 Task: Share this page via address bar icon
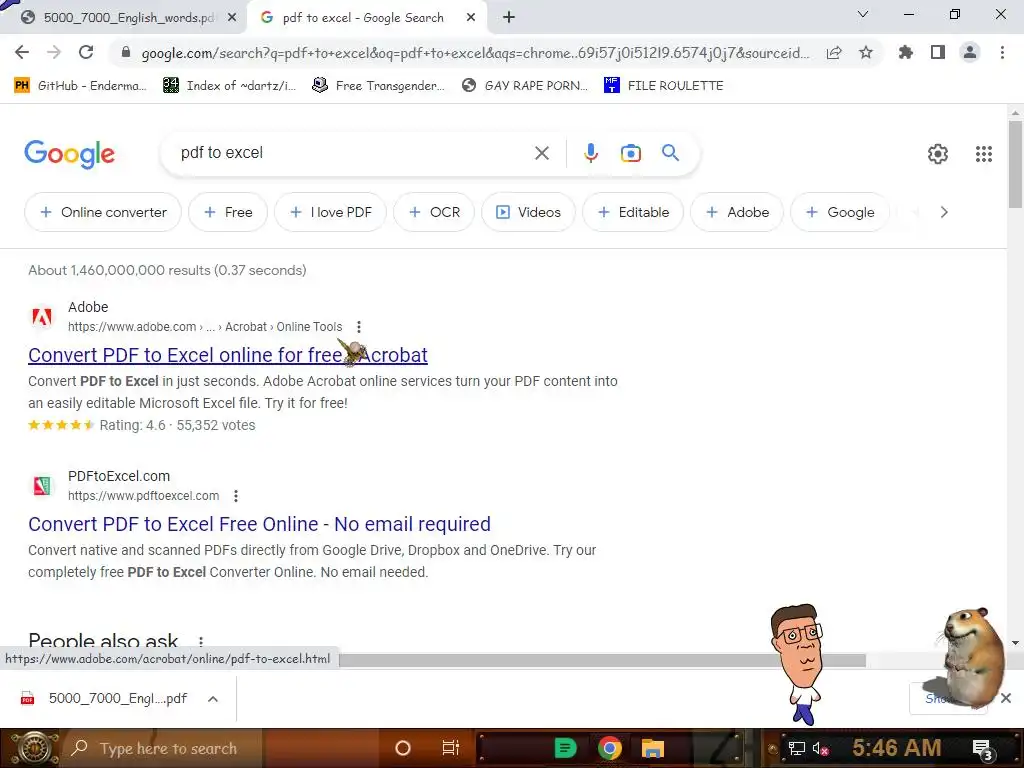(834, 53)
